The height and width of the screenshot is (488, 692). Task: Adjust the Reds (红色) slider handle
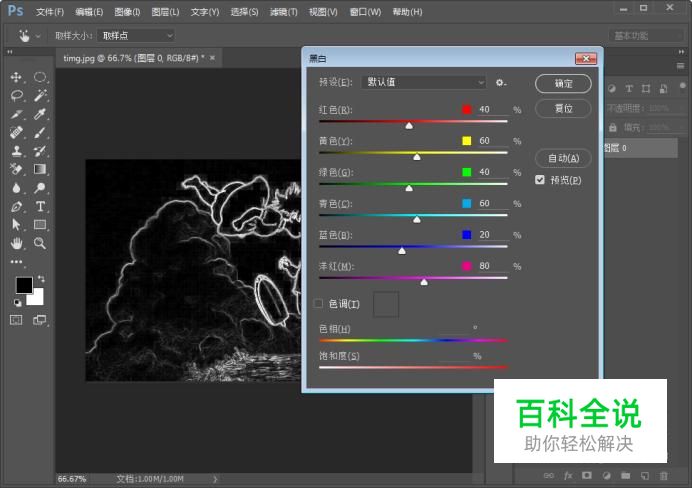coord(409,126)
